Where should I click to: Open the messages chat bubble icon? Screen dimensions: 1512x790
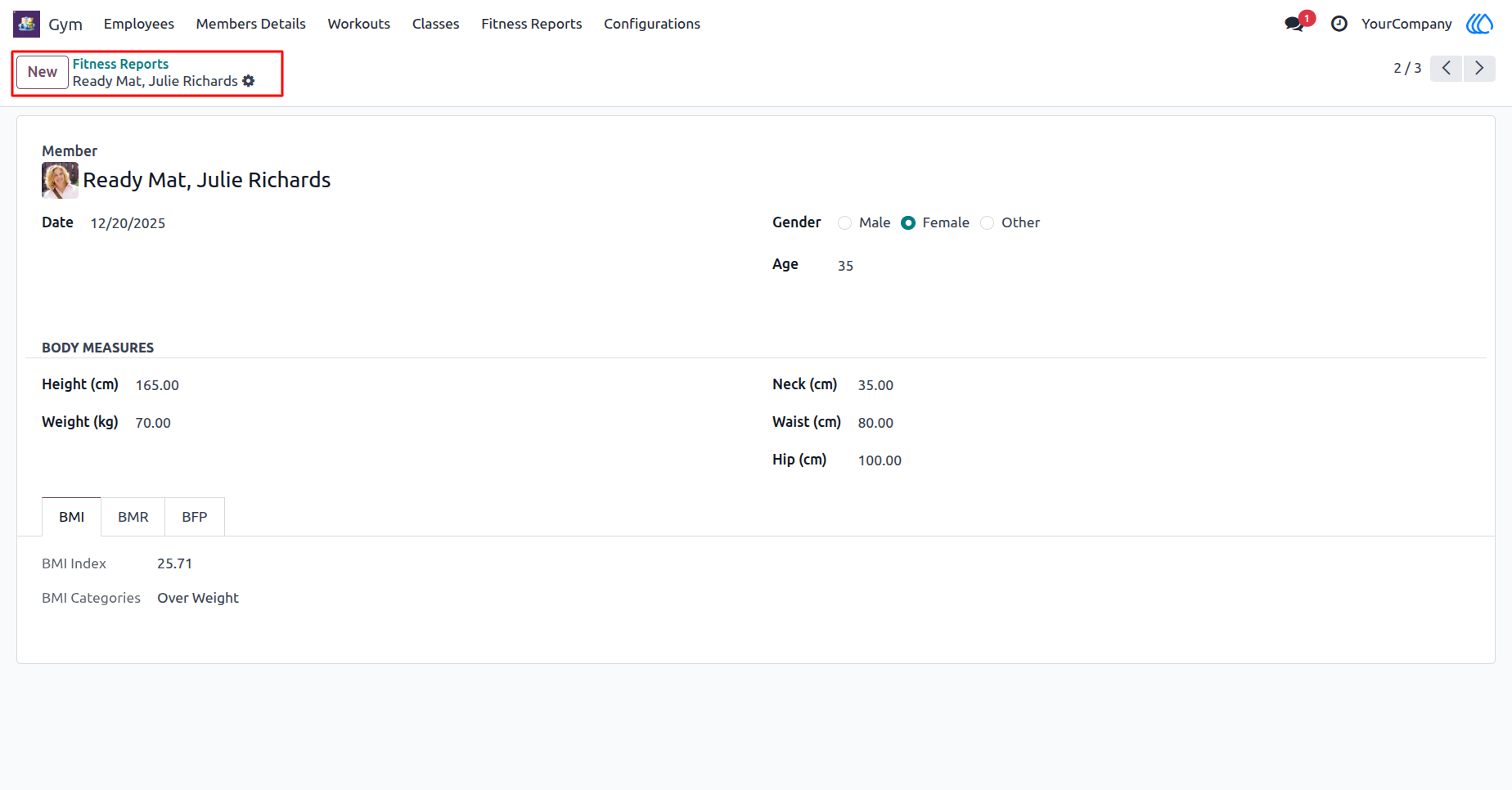tap(1294, 24)
